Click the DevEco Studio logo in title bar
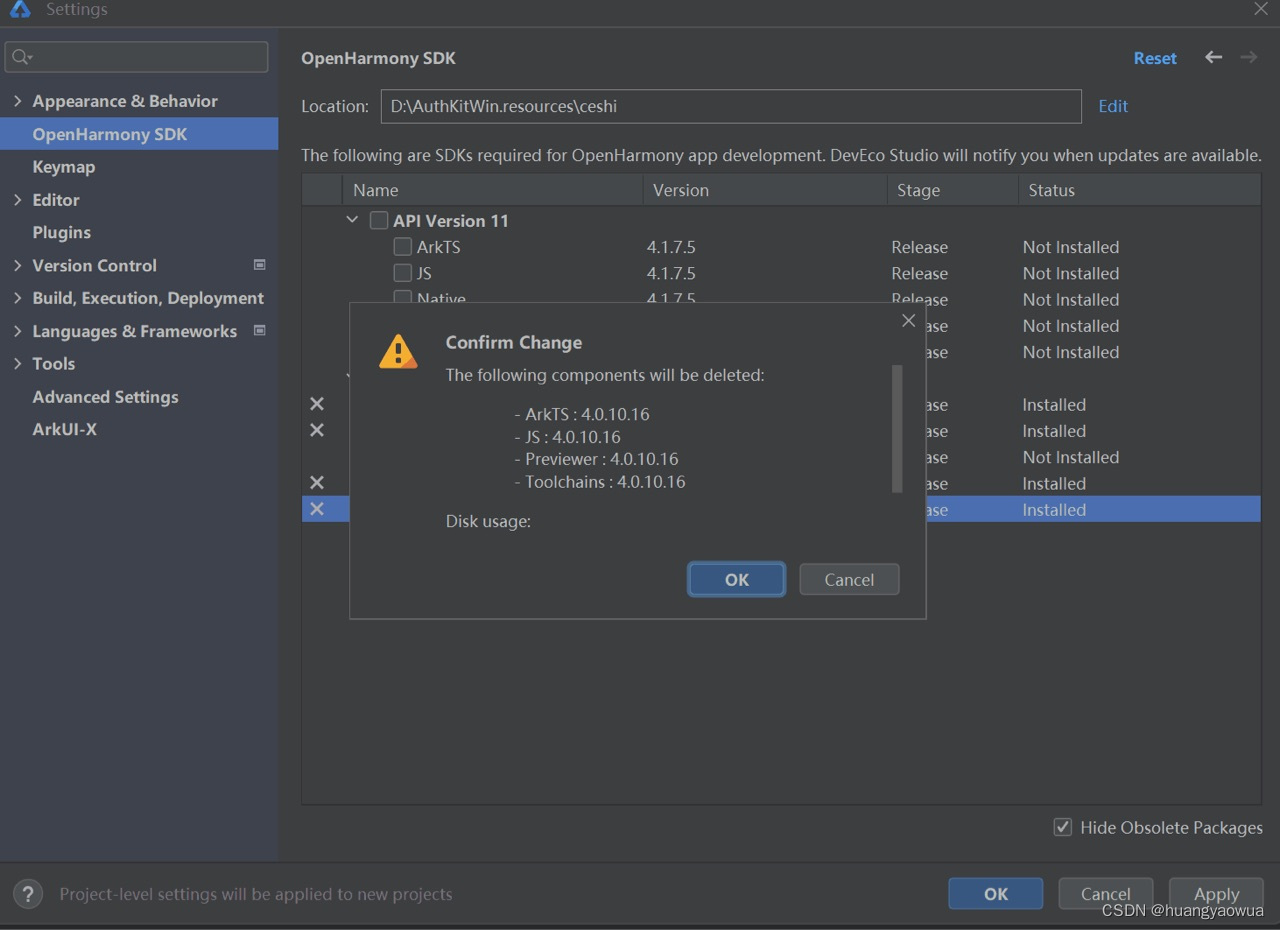This screenshot has height=930, width=1280. tap(20, 9)
